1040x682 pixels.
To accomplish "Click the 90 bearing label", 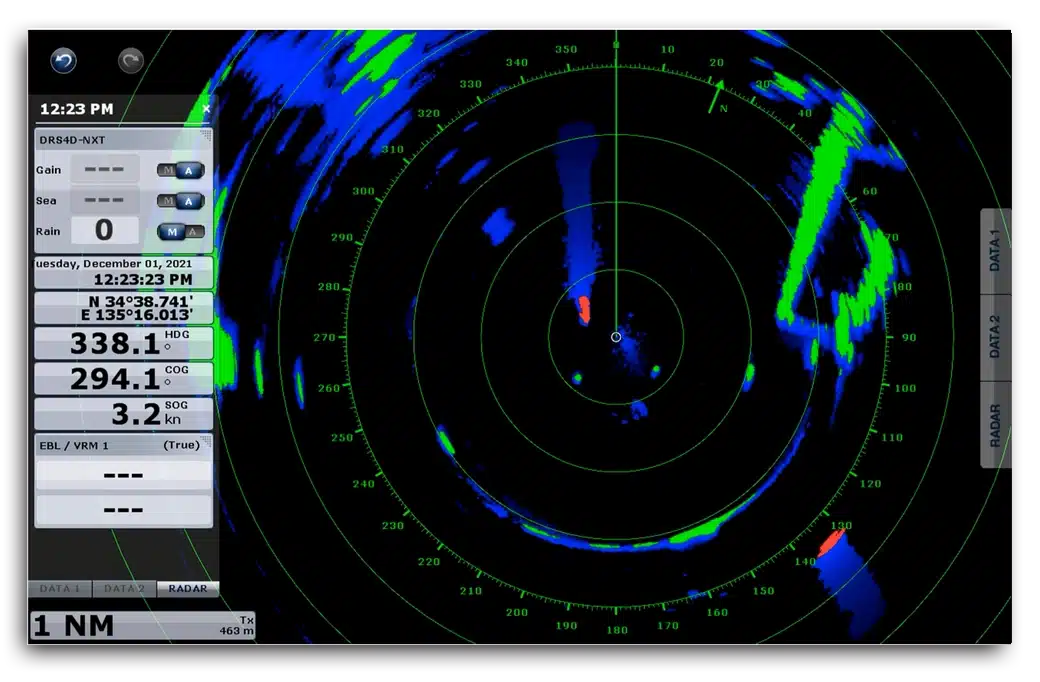I will tap(909, 338).
